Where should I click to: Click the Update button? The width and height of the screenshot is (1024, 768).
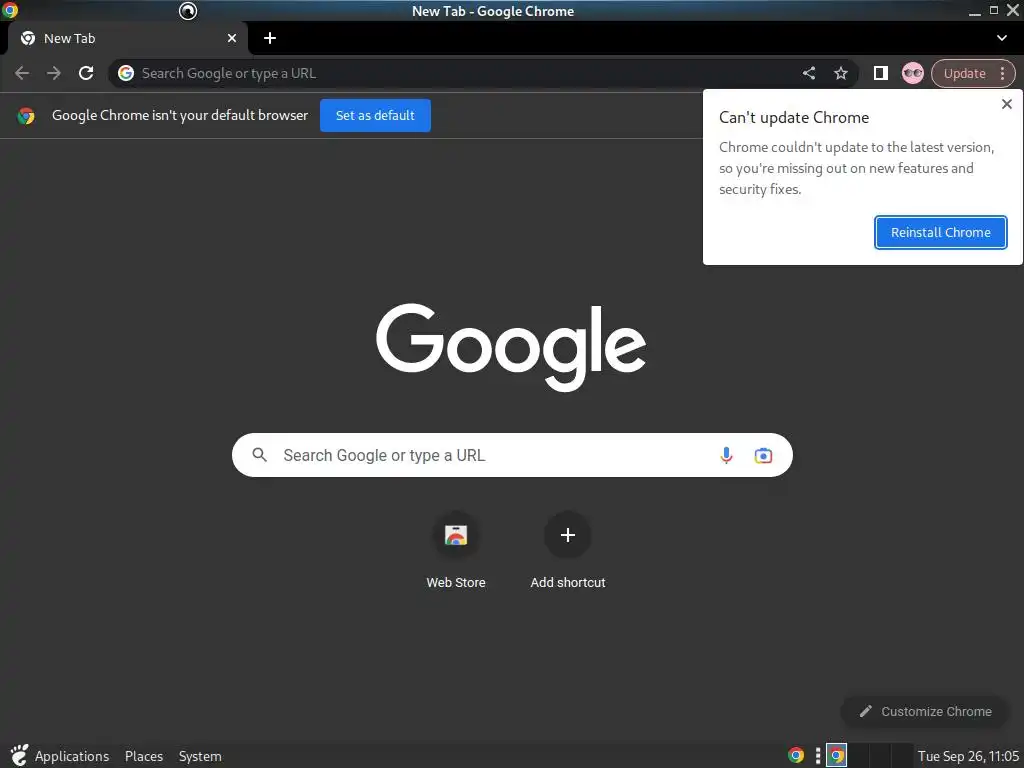pos(964,73)
